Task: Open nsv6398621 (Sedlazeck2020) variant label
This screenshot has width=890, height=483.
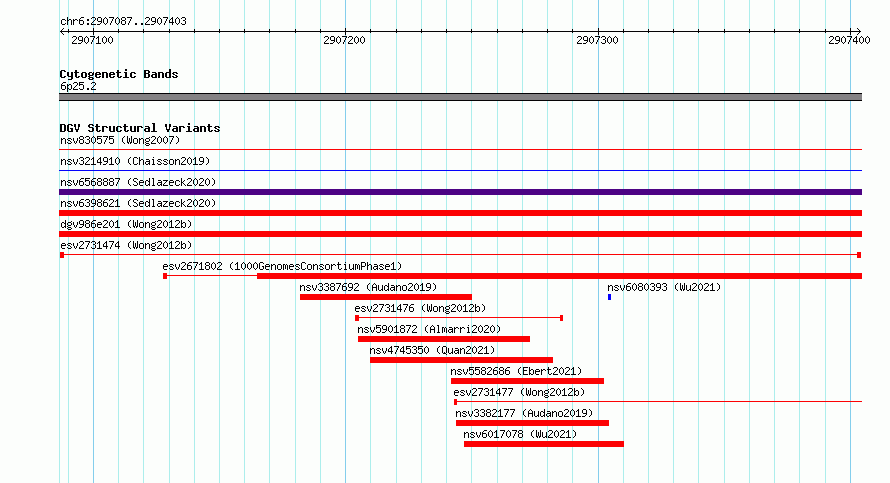Action: pos(138,203)
